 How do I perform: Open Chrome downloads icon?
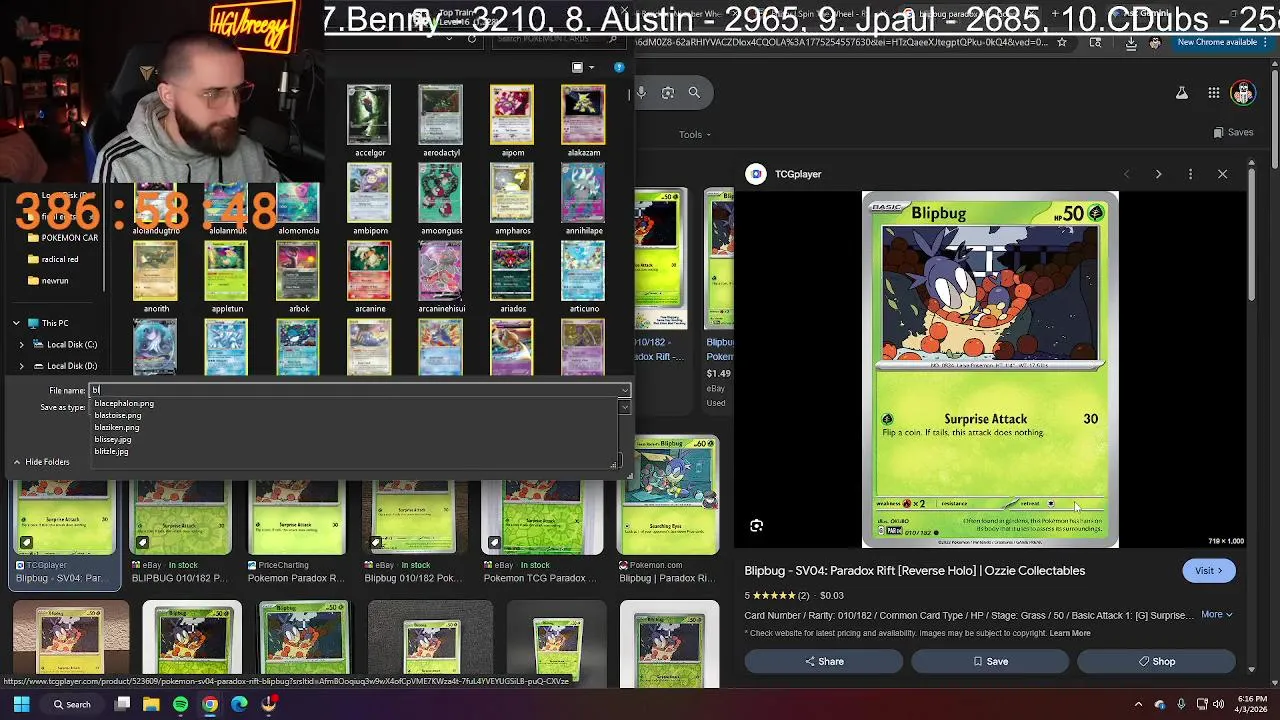coord(1131,43)
